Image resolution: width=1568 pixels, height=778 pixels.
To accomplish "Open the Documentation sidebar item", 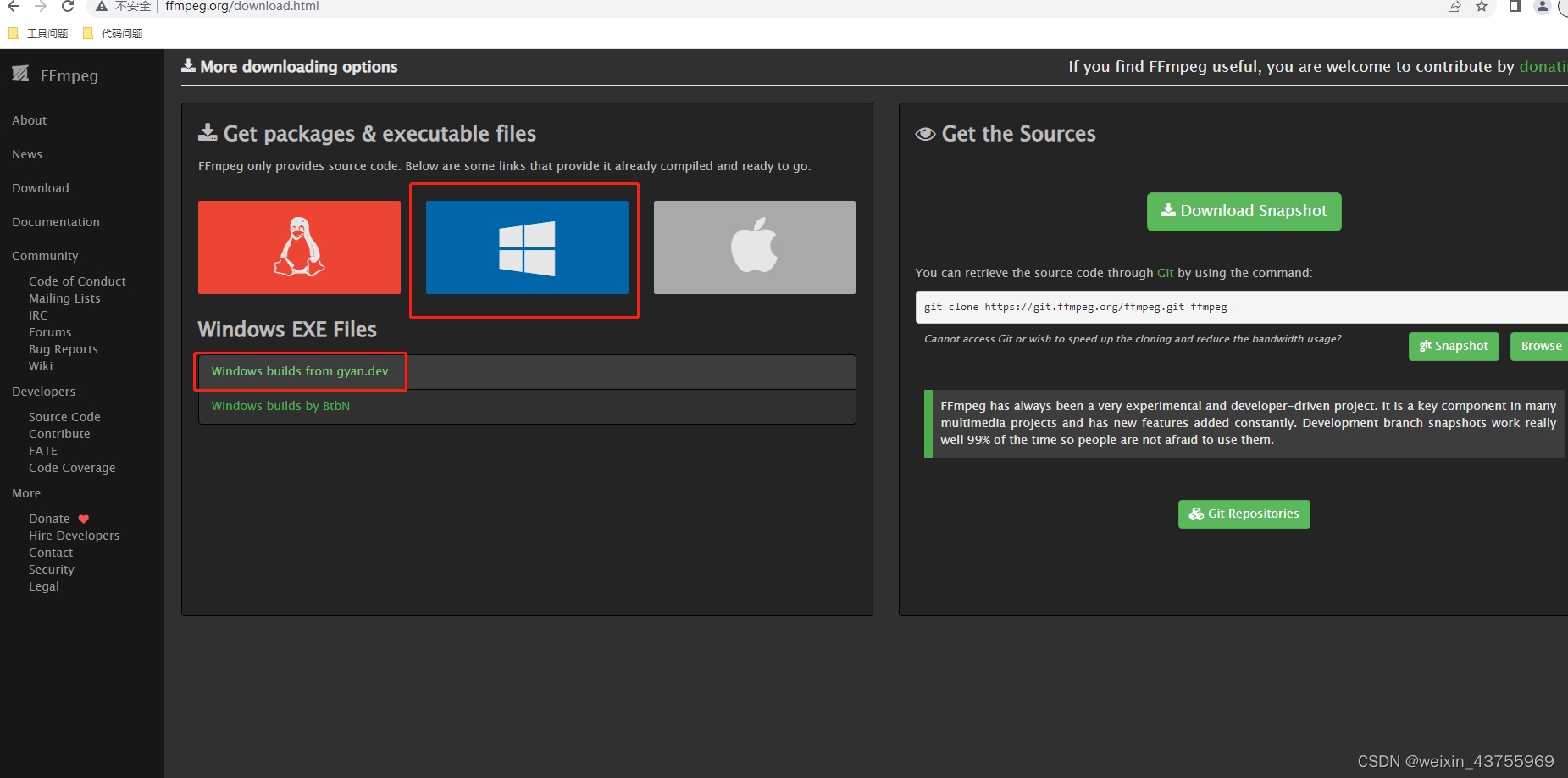I will pyautogui.click(x=56, y=222).
